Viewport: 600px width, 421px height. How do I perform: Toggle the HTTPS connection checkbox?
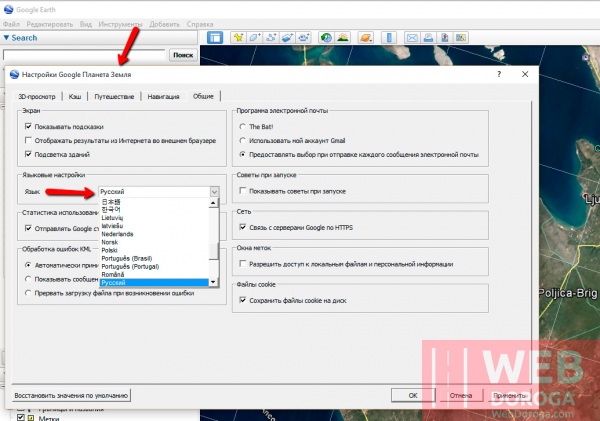(243, 227)
